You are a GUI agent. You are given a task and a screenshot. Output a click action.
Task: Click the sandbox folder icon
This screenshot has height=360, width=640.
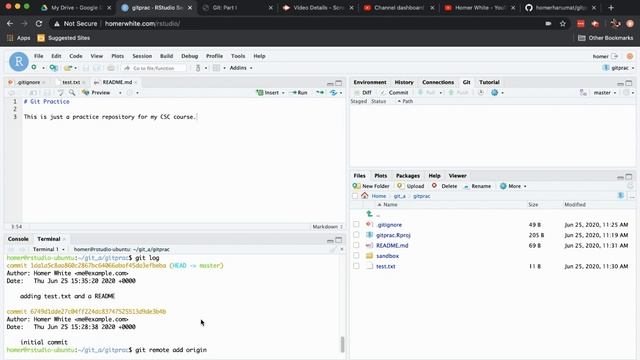point(369,256)
